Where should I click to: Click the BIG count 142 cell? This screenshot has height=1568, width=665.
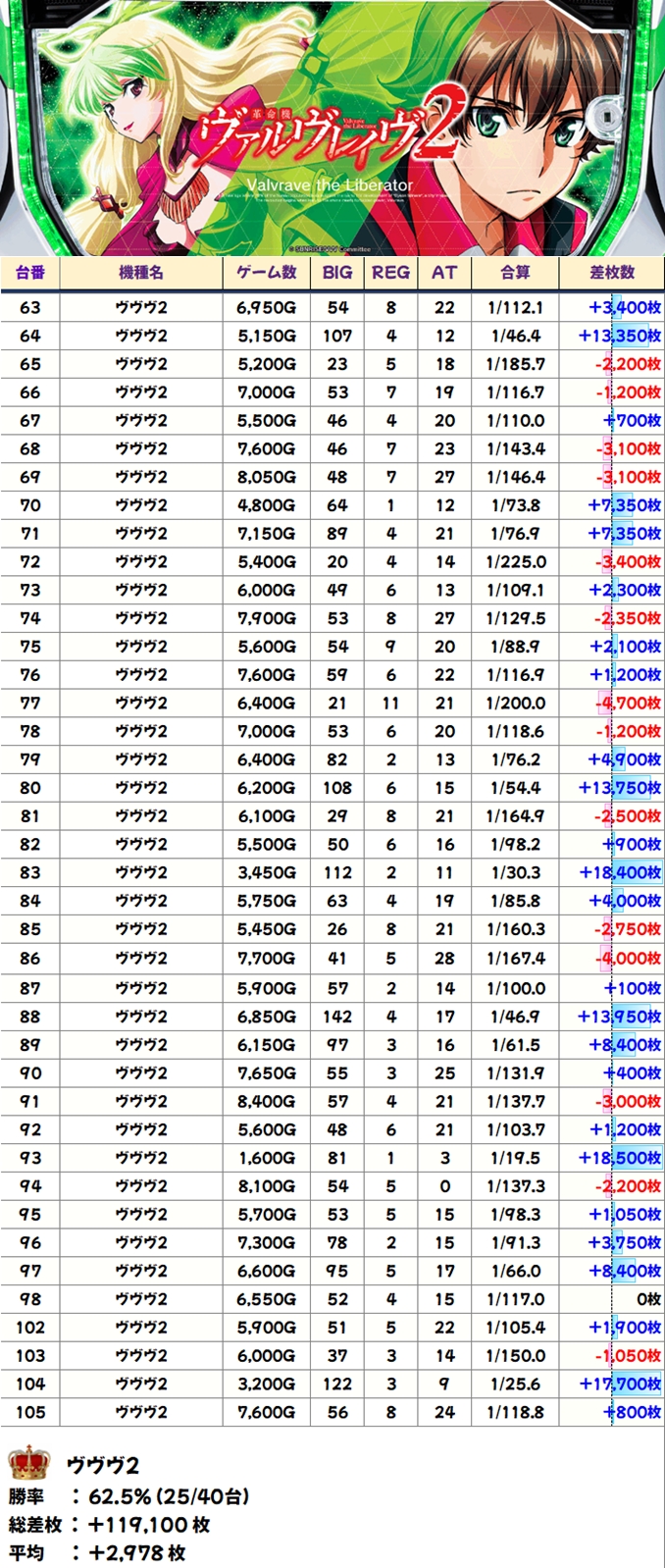[x=337, y=1017]
